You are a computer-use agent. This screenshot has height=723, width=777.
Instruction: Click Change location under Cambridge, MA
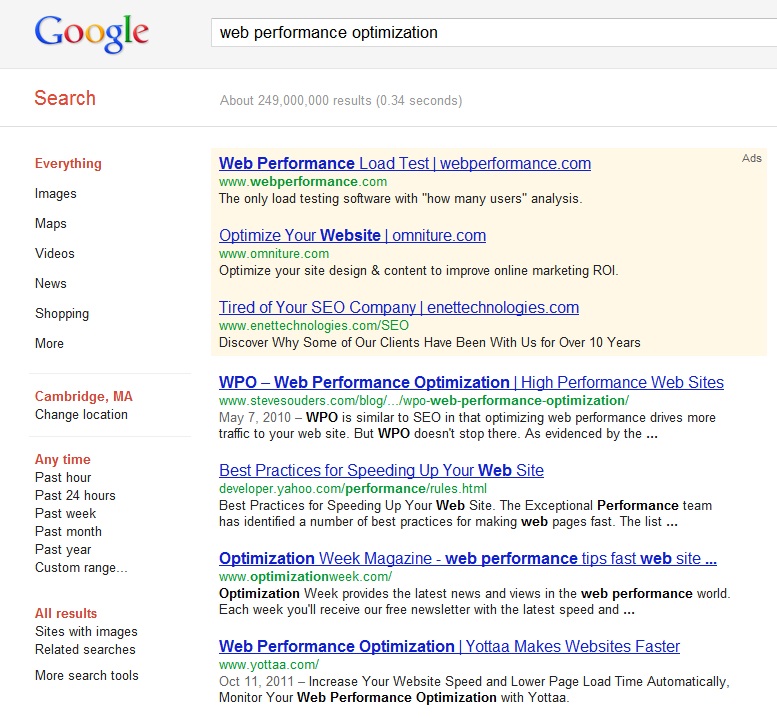click(81, 414)
